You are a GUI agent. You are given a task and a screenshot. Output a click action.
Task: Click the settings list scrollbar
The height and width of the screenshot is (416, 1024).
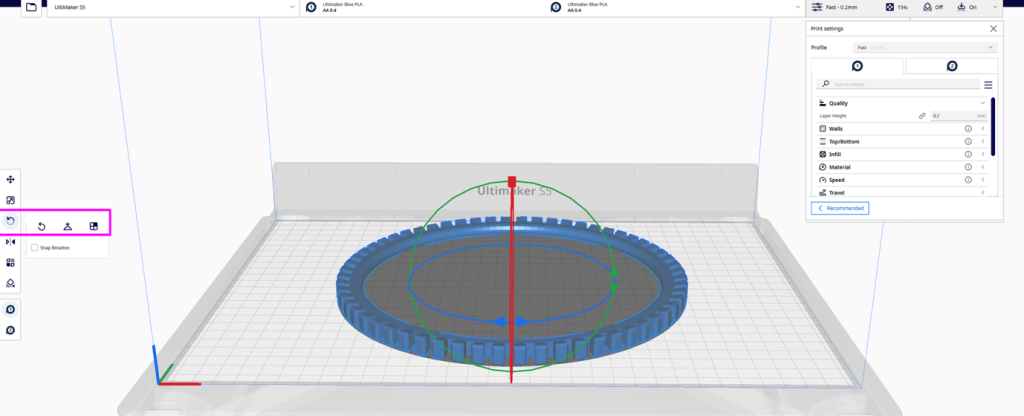point(993,126)
